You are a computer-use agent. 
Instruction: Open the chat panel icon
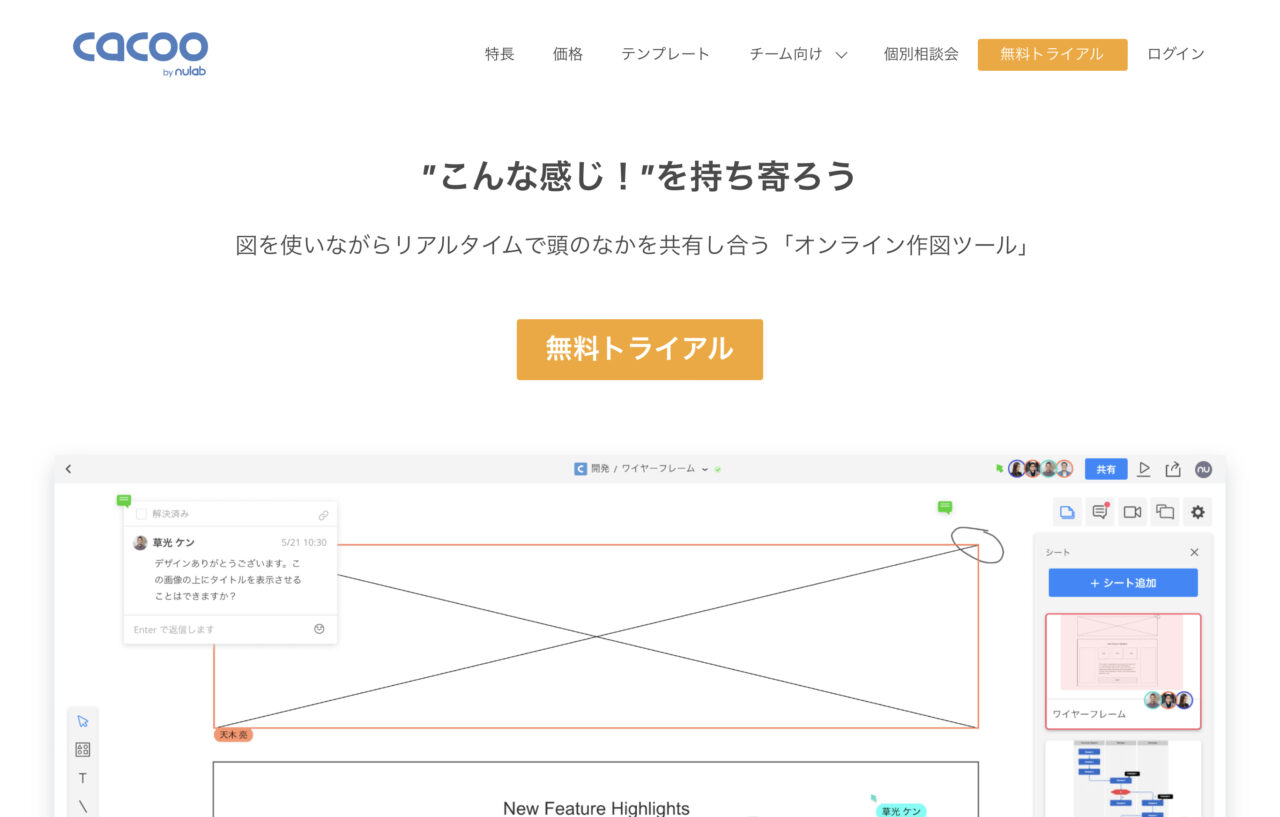point(1165,512)
